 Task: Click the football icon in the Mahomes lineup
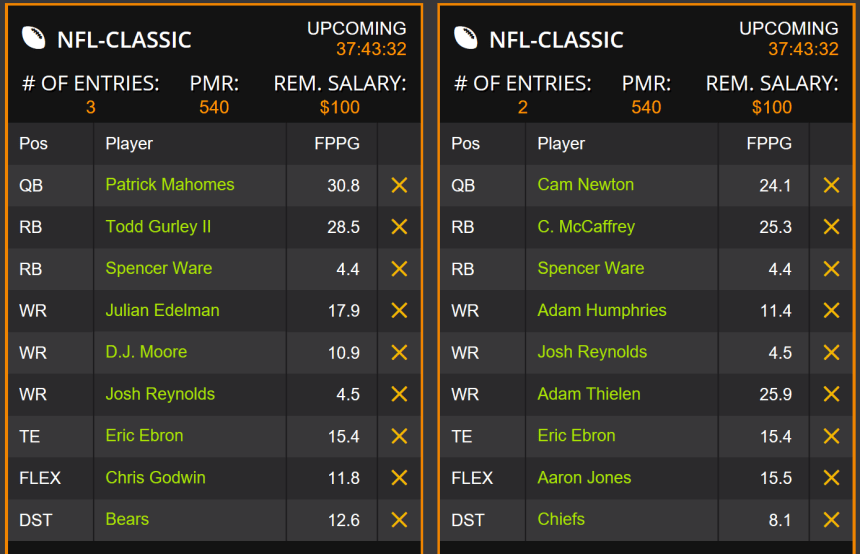pos(34,38)
